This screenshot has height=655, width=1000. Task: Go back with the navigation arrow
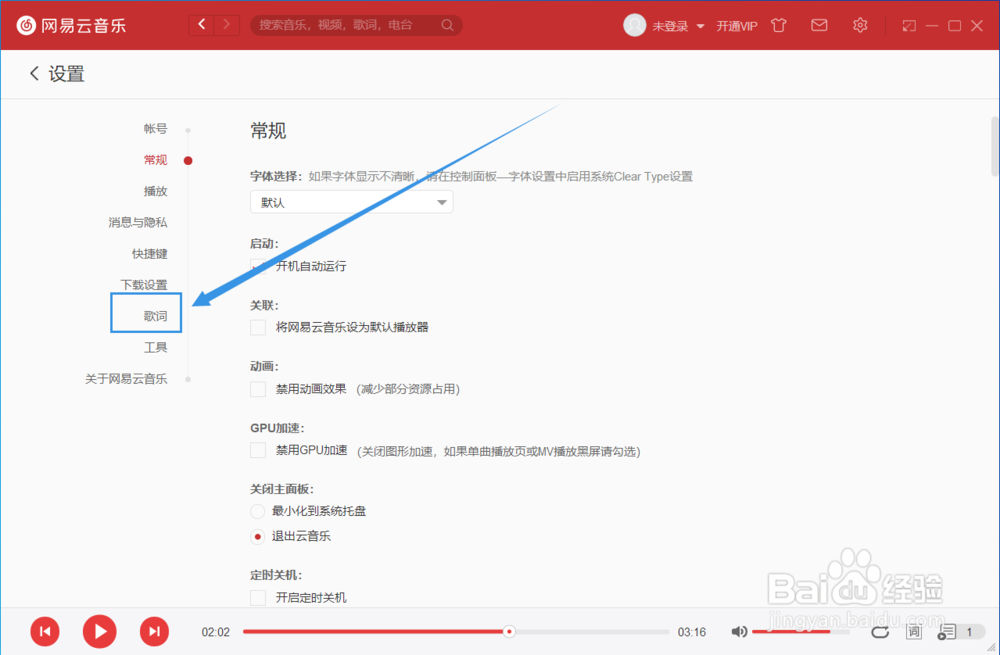pyautogui.click(x=202, y=25)
